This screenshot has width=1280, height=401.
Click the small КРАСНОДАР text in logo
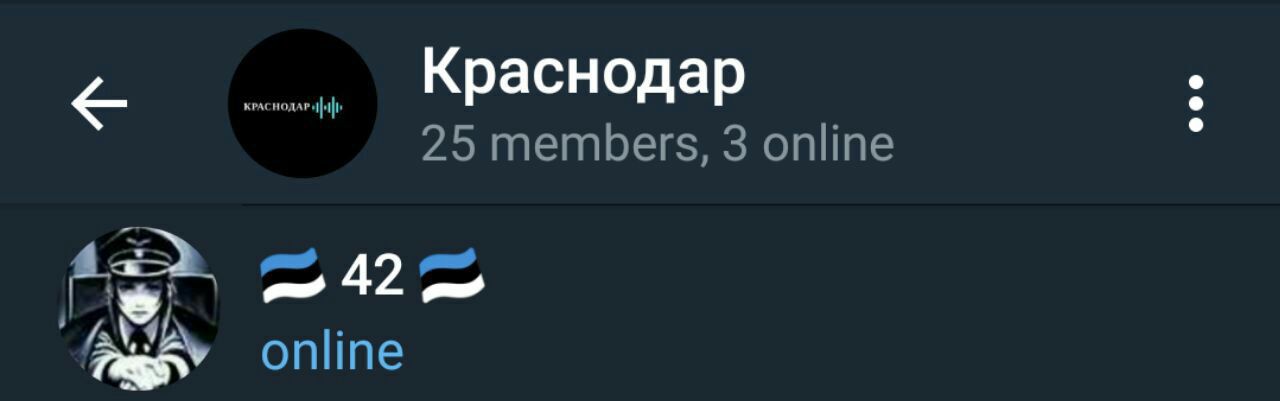click(x=277, y=106)
